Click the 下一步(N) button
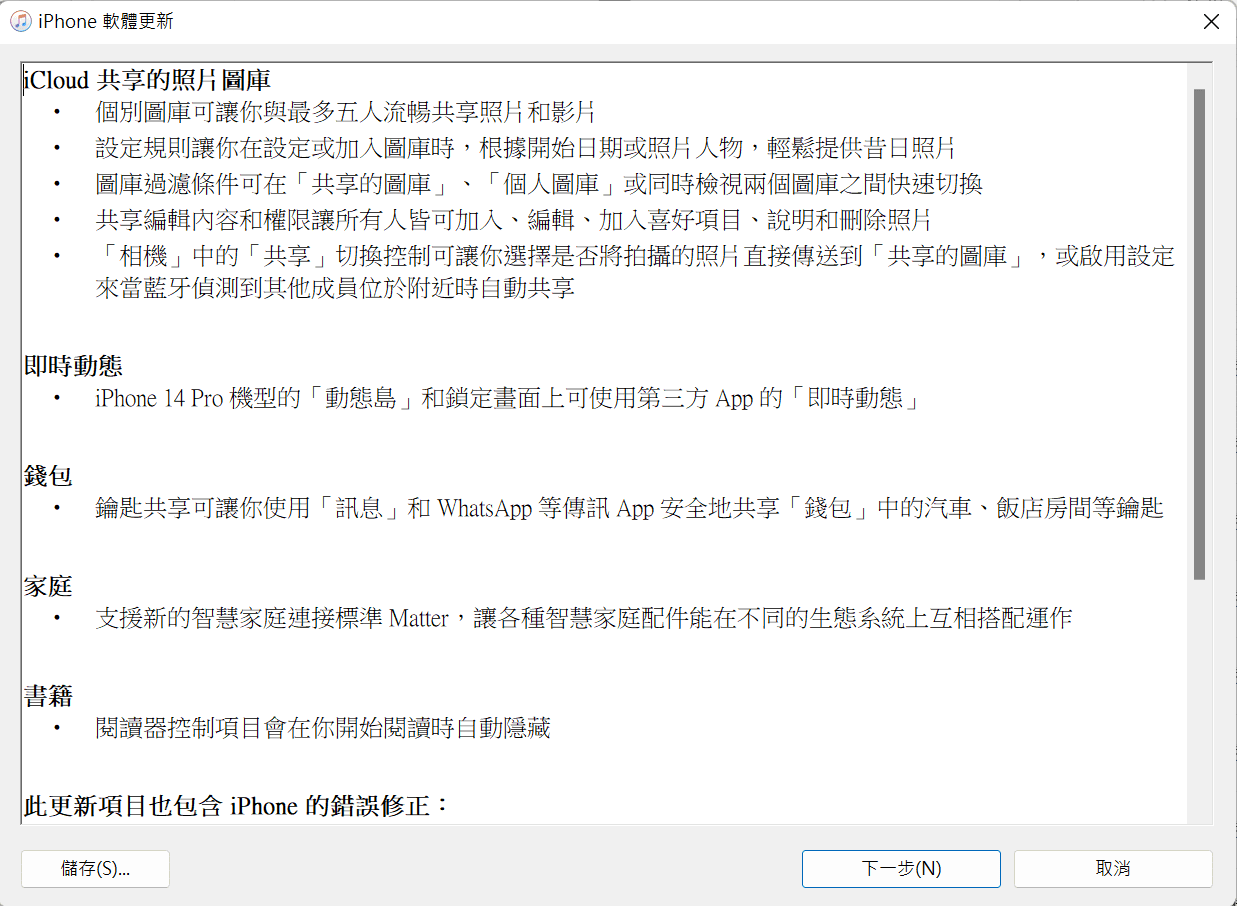 click(x=901, y=869)
